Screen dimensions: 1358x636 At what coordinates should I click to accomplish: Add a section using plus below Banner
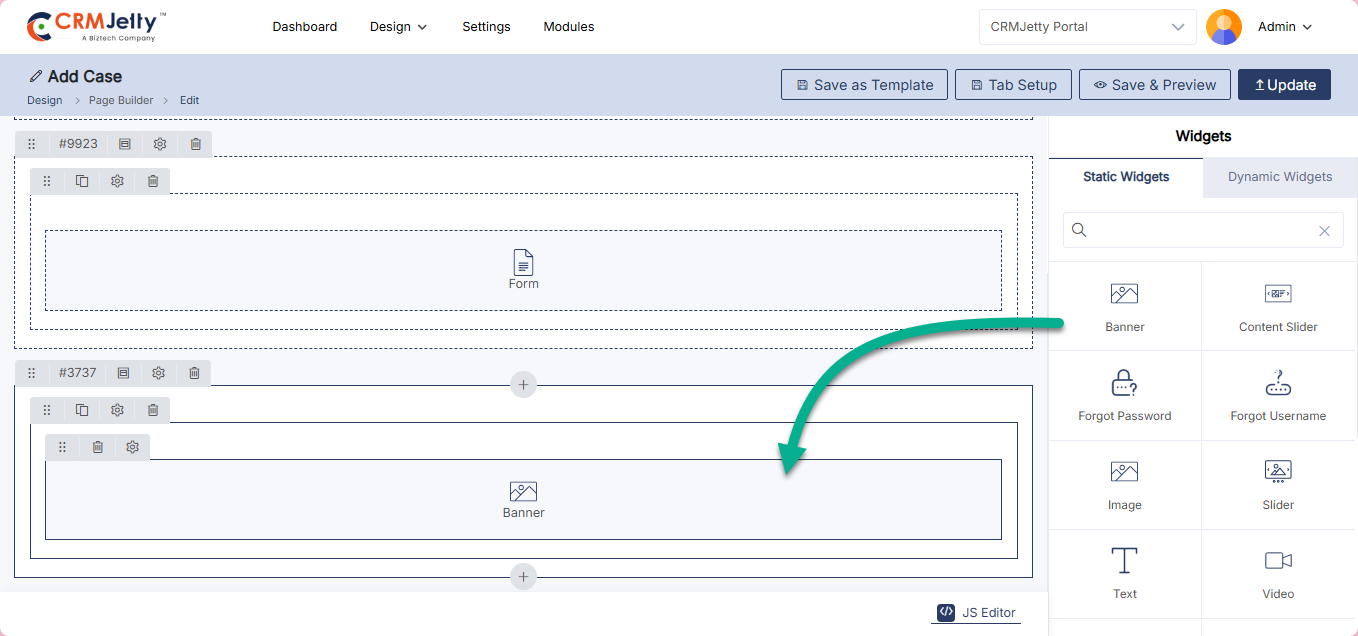click(523, 577)
